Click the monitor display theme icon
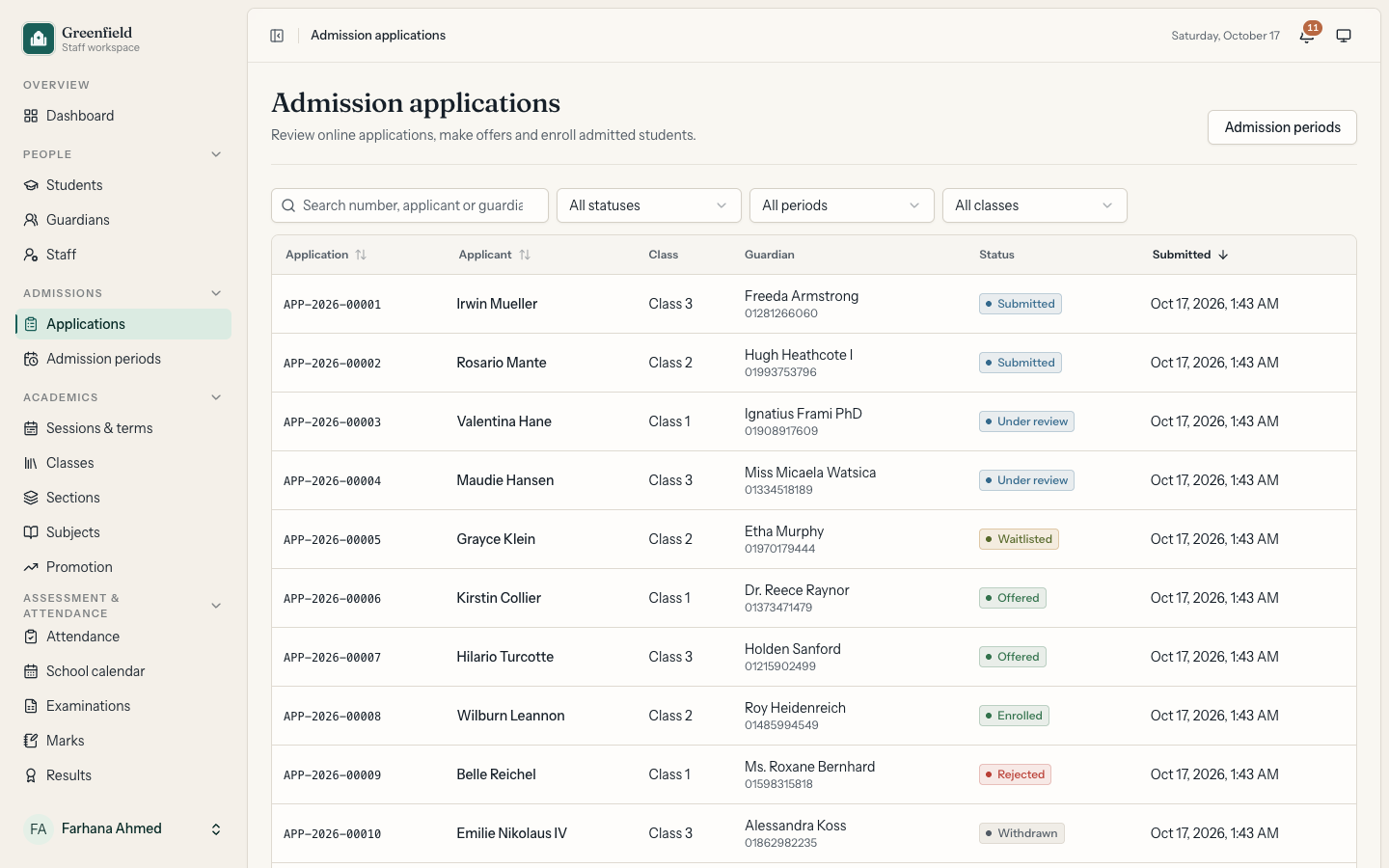Viewport: 1389px width, 868px height. coord(1344,36)
